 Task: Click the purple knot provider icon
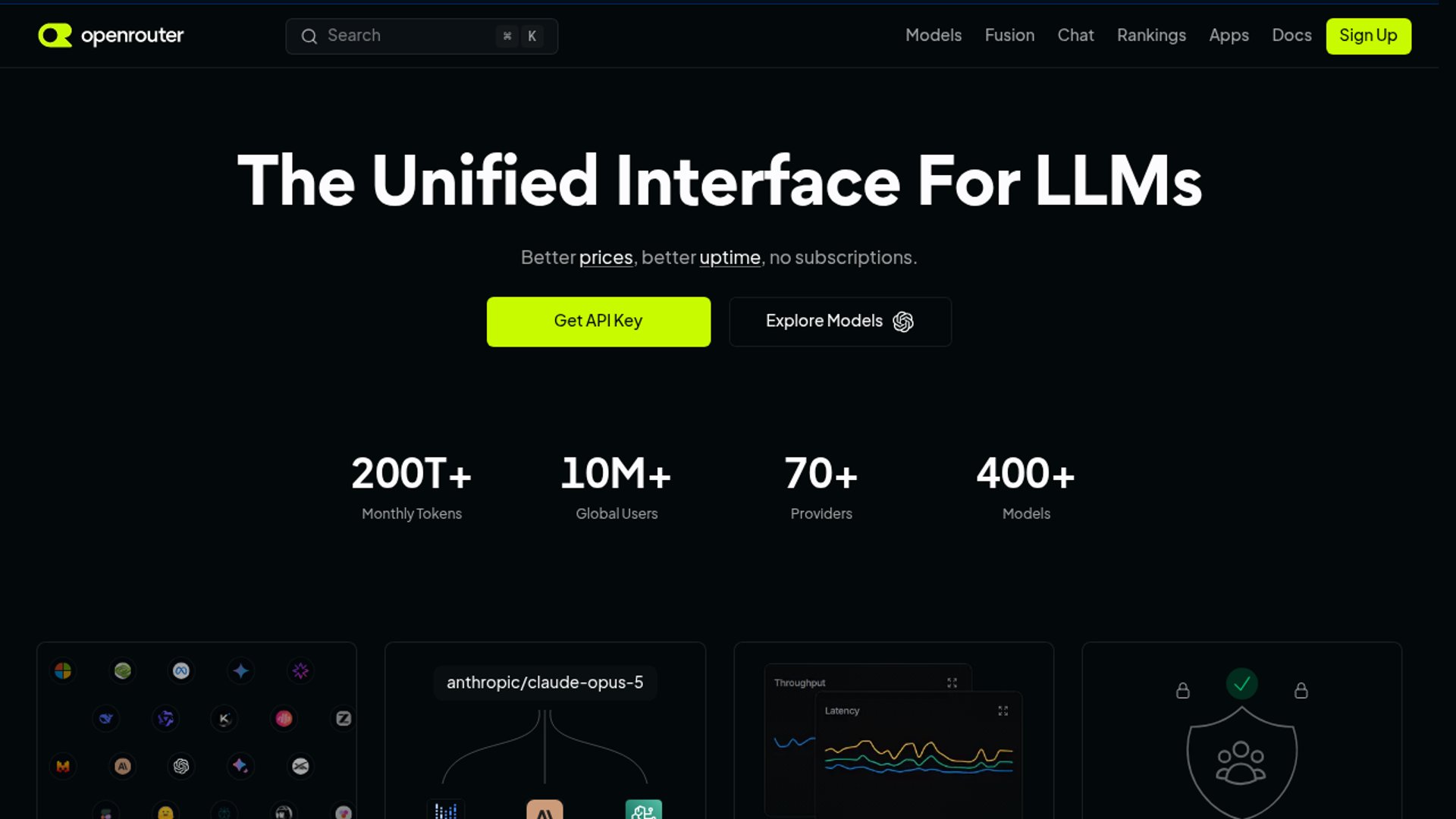coord(165,718)
